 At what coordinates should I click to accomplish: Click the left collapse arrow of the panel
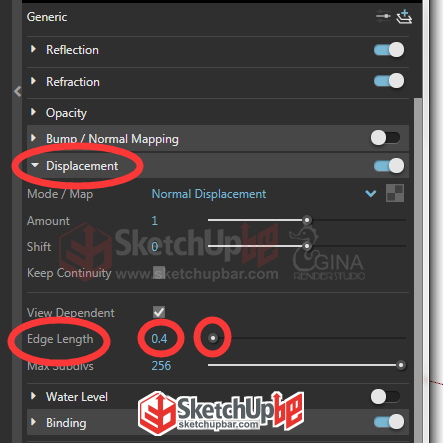pos(18,91)
